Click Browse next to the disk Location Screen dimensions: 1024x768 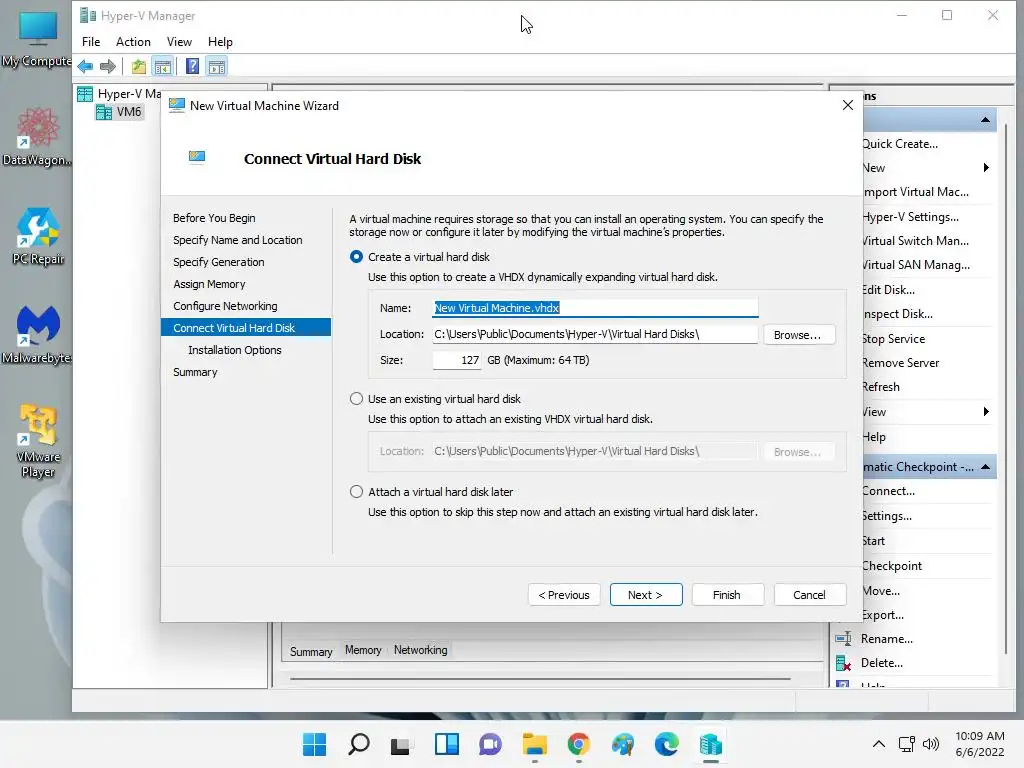(x=799, y=335)
